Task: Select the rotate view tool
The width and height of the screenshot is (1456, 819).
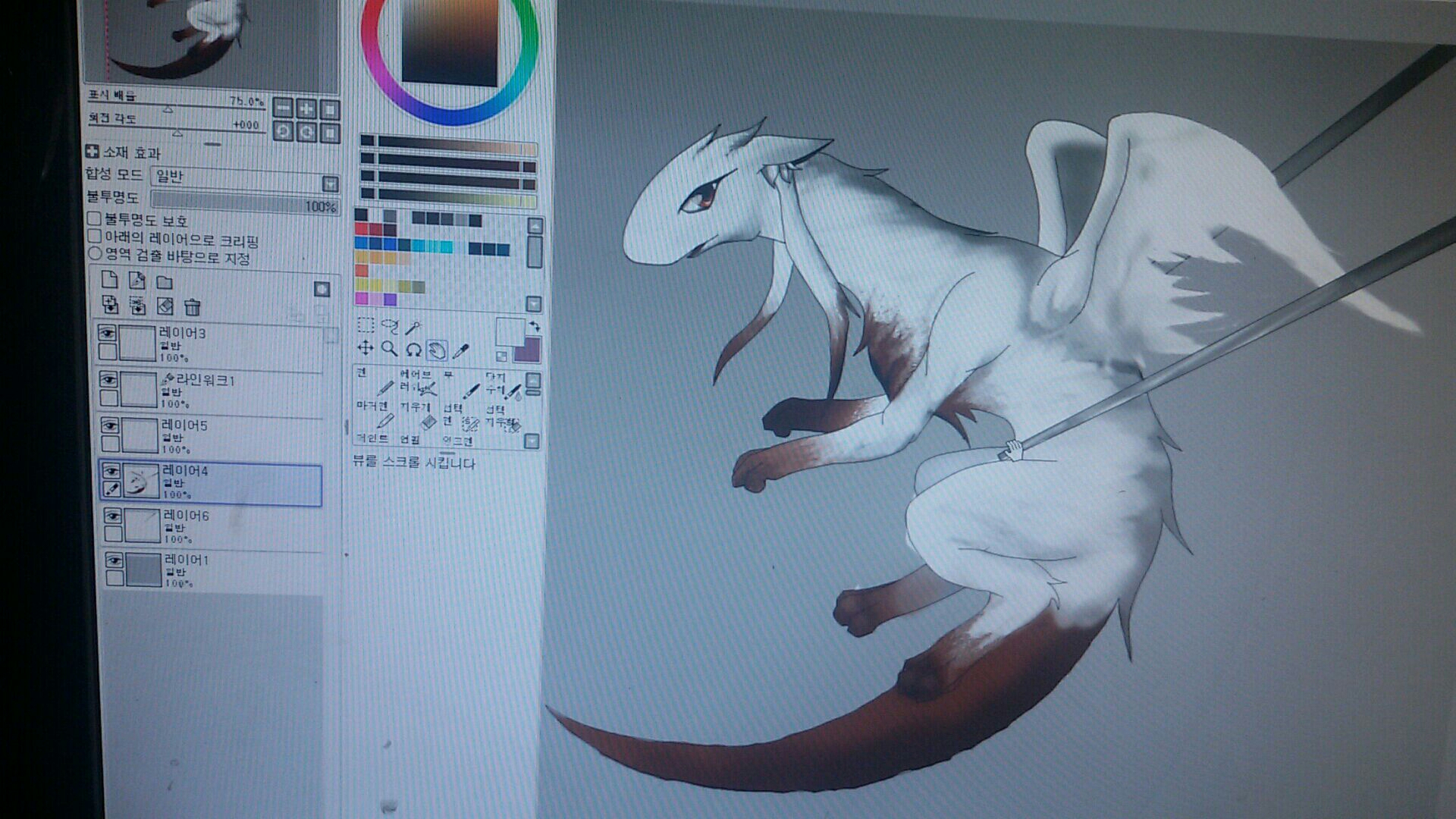Action: click(413, 350)
